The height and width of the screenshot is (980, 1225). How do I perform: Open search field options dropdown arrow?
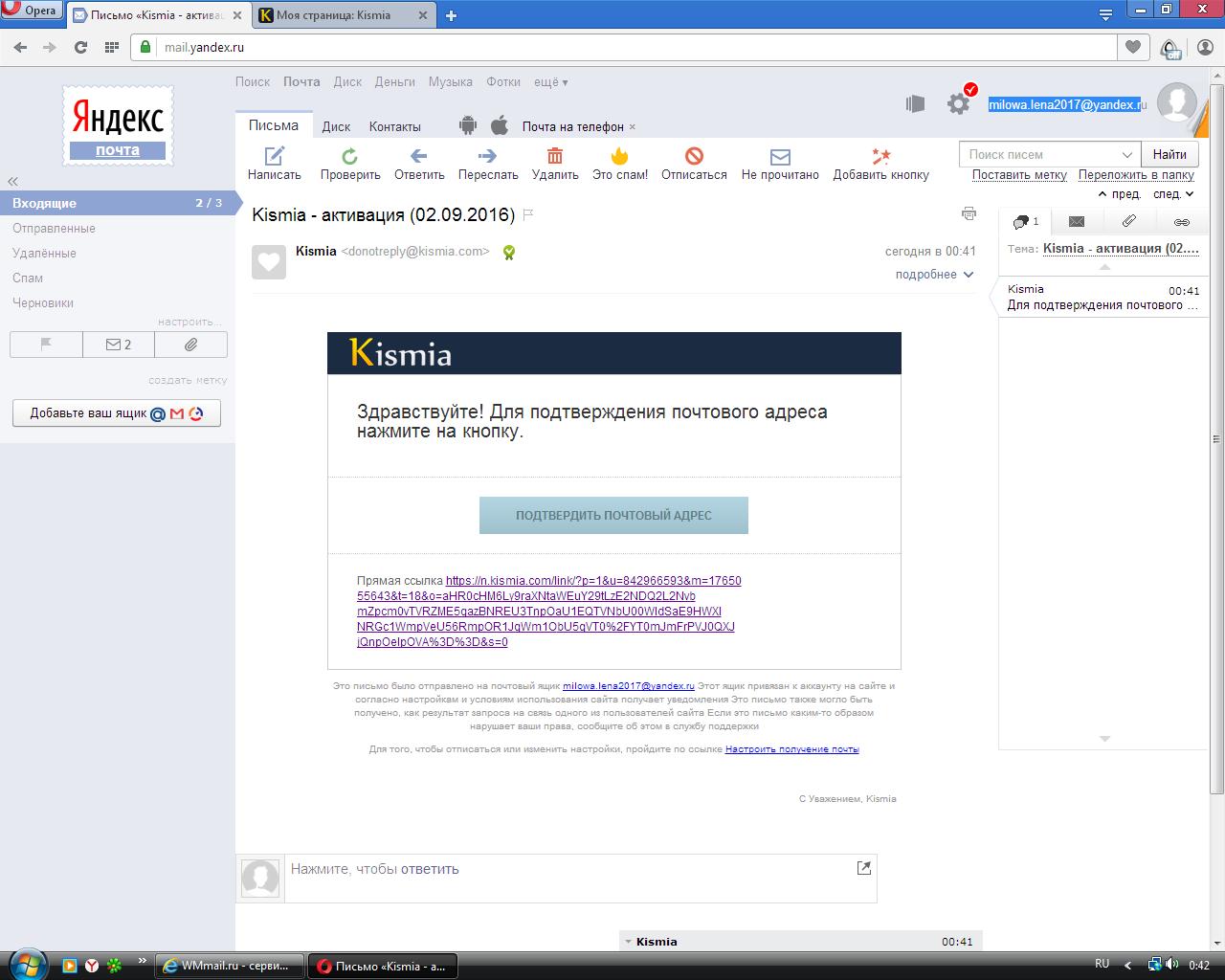[x=1126, y=154]
